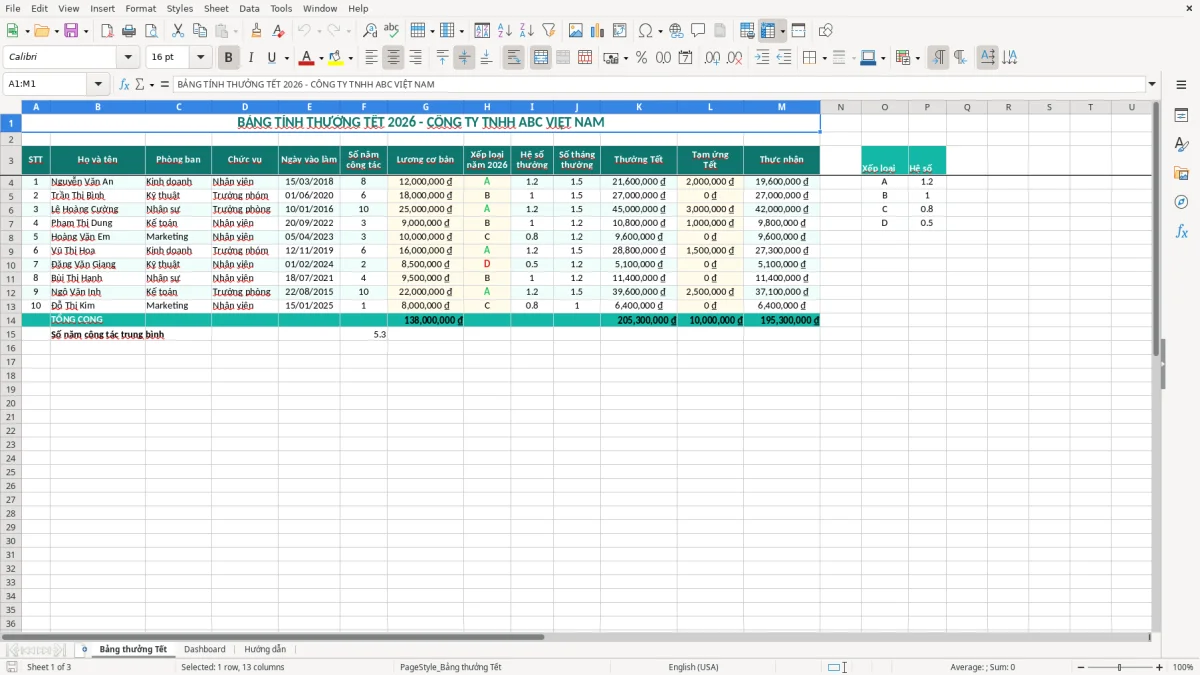Format as percent using the % icon

(x=641, y=58)
